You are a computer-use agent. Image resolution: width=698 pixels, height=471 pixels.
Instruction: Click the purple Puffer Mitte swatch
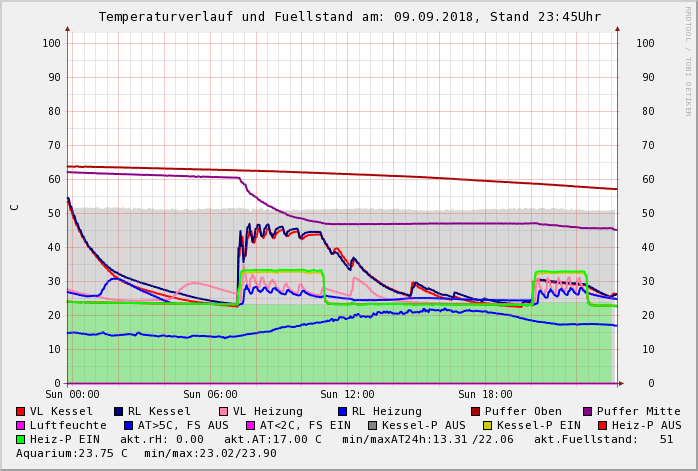(588, 411)
